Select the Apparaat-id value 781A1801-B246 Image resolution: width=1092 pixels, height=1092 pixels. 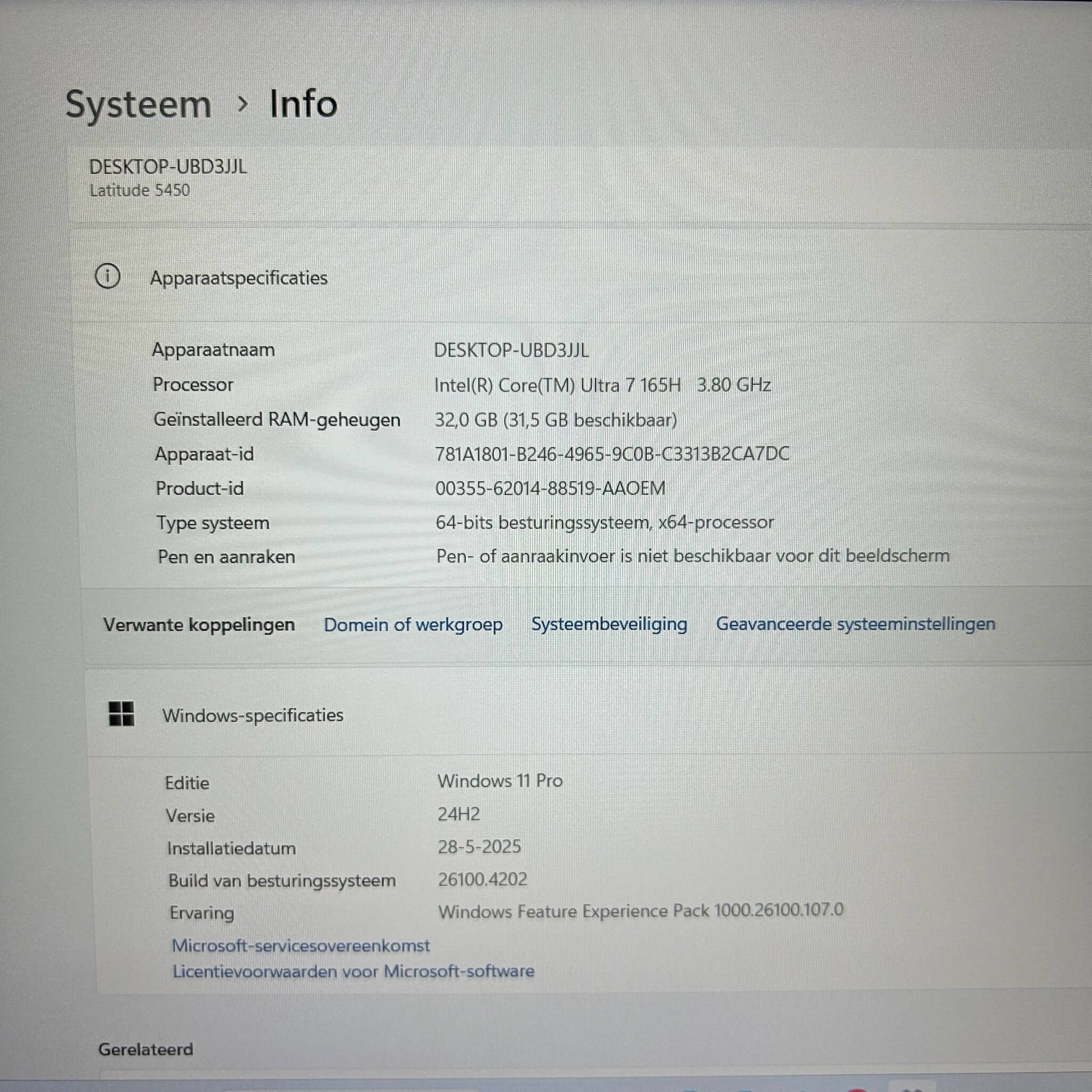pos(612,454)
